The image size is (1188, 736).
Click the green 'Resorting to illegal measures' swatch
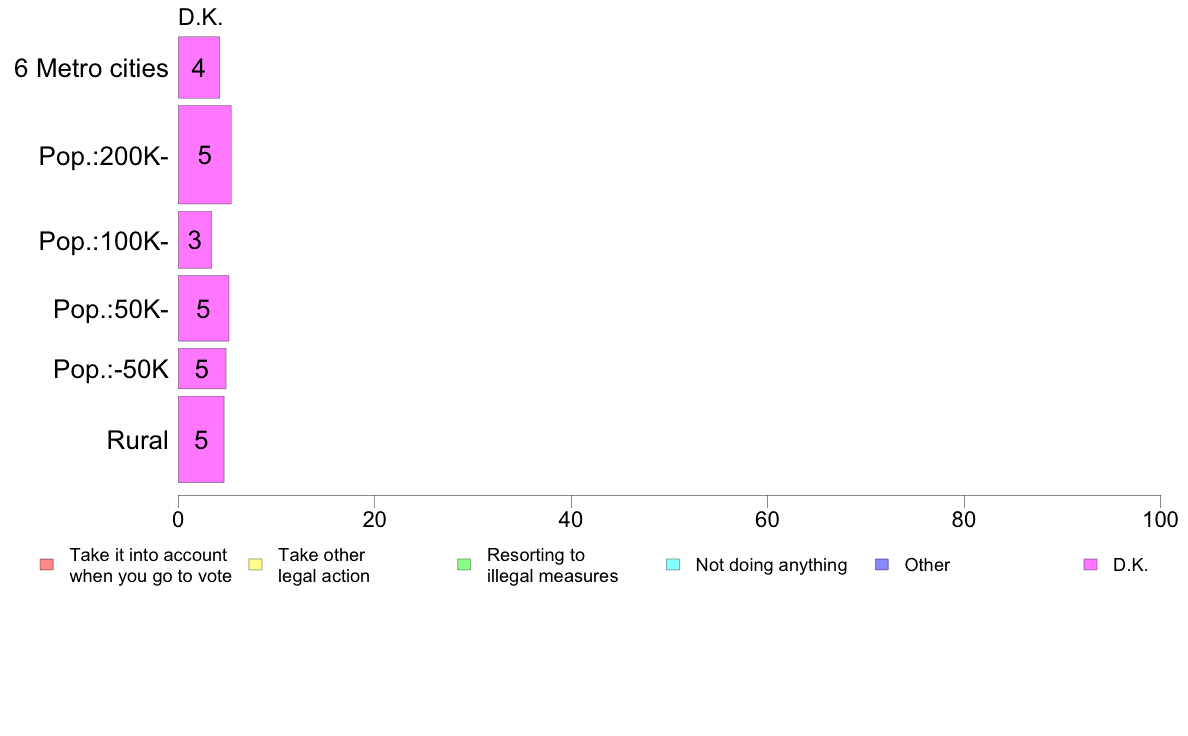(x=464, y=565)
